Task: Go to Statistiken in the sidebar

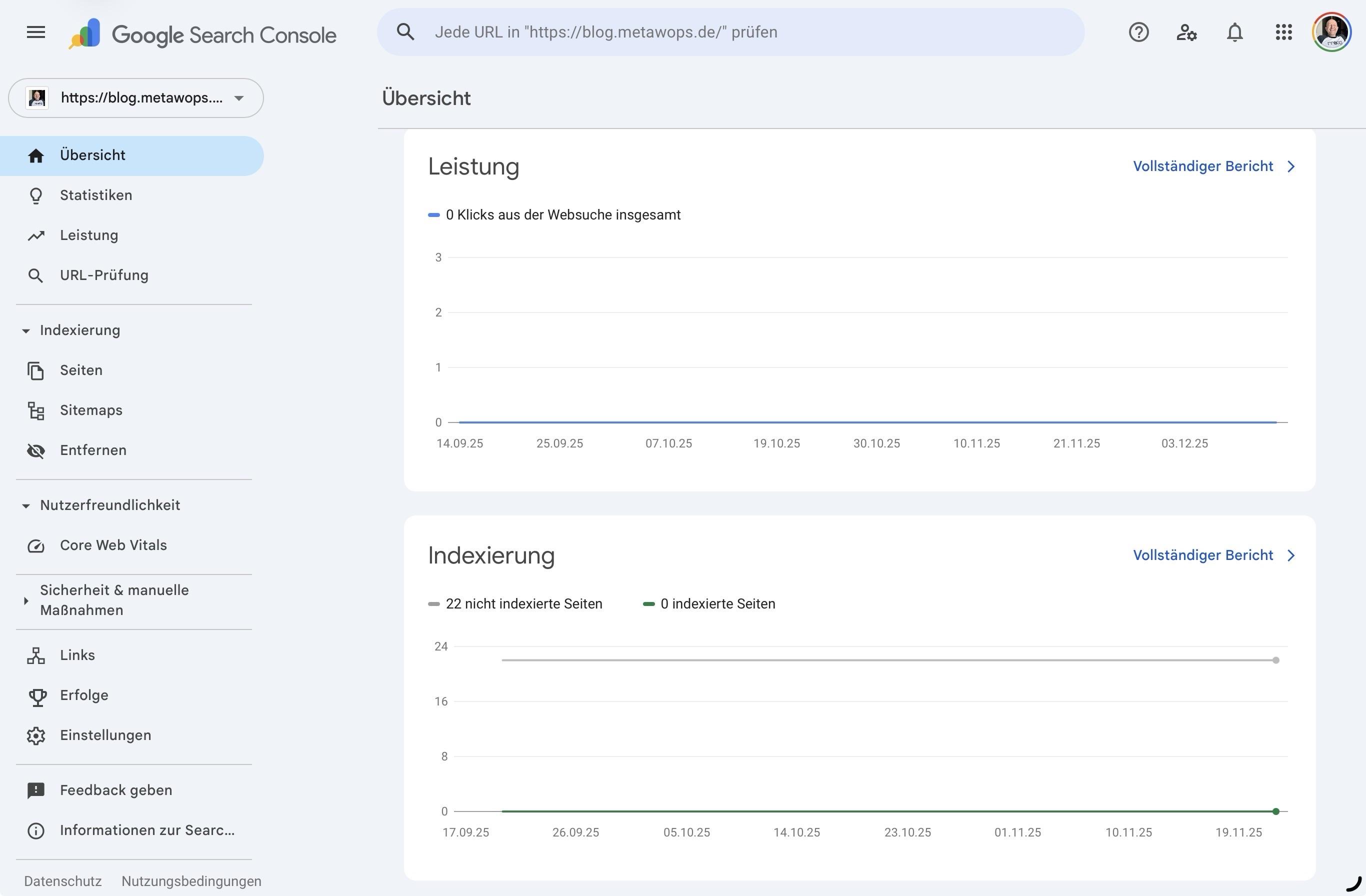Action: [96, 195]
